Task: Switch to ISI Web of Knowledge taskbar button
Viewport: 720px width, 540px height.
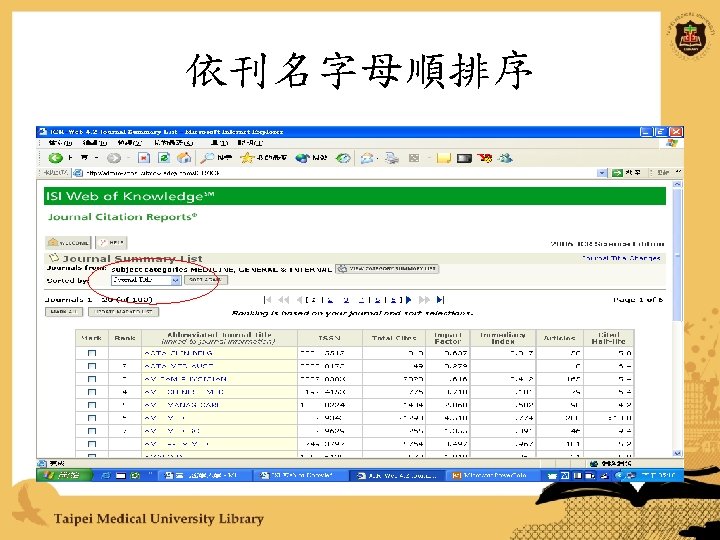Action: pyautogui.click(x=300, y=475)
